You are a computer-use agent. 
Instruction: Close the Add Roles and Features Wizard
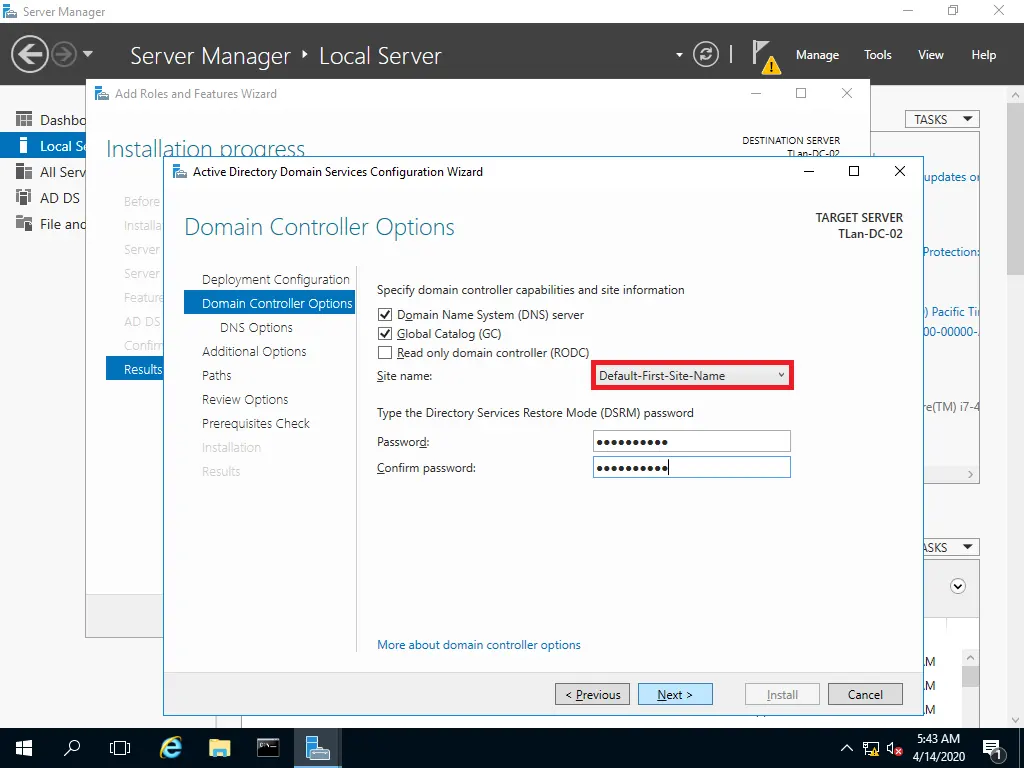point(846,93)
